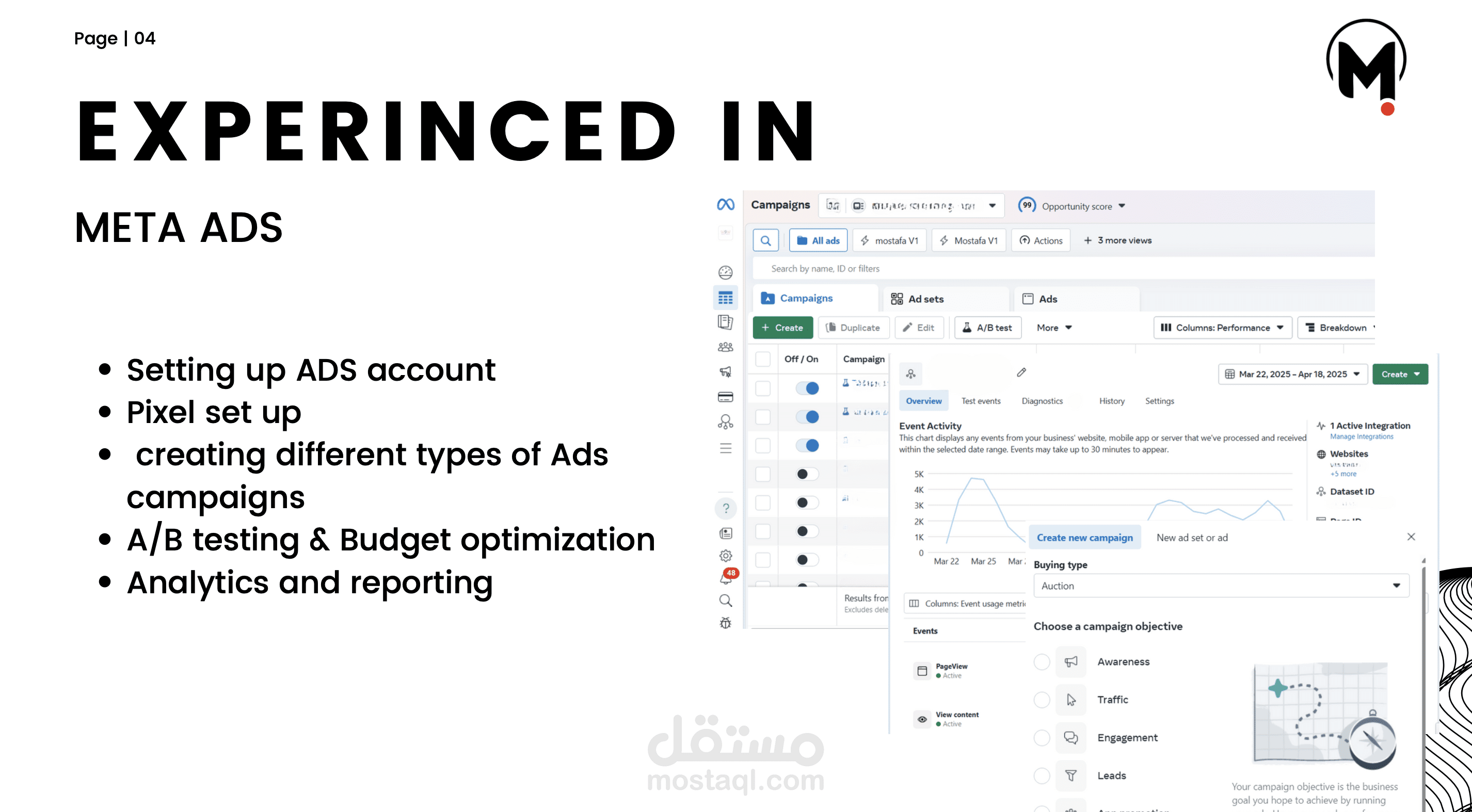Click the magnifier search icon in sidebar

[726, 600]
